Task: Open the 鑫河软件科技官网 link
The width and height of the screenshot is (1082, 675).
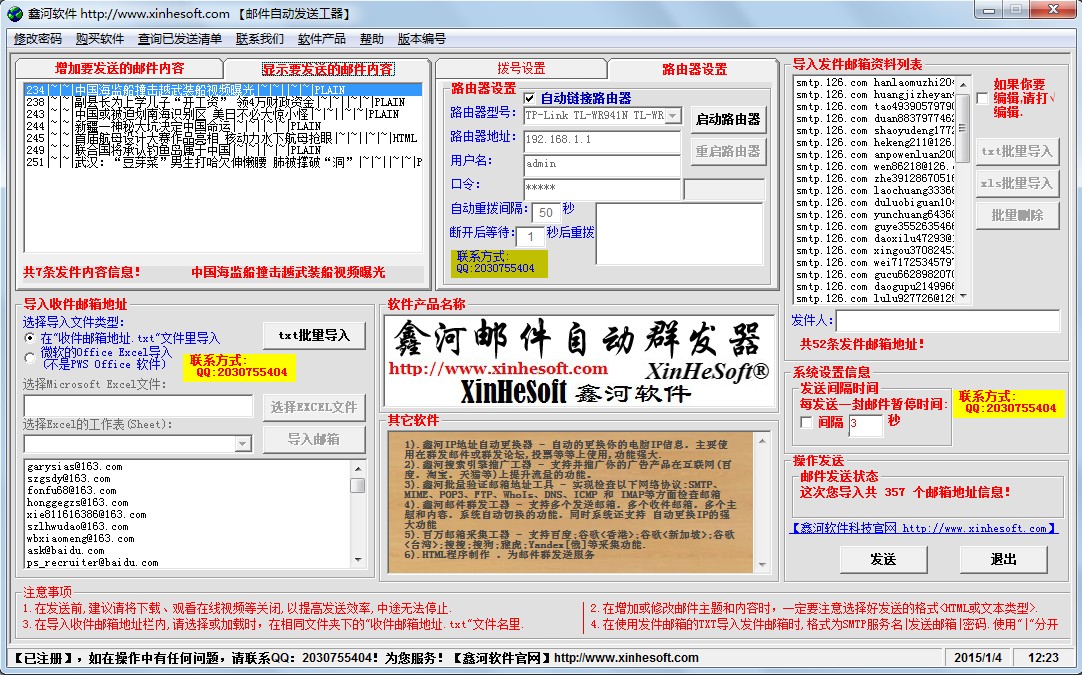Action: [x=923, y=529]
